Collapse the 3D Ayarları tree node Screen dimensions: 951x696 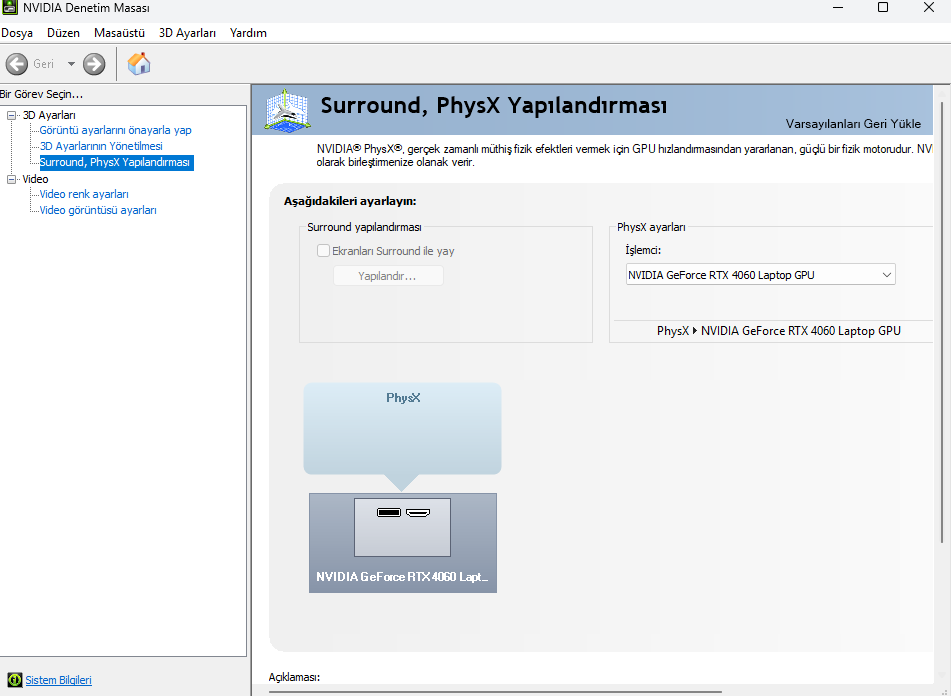point(11,115)
